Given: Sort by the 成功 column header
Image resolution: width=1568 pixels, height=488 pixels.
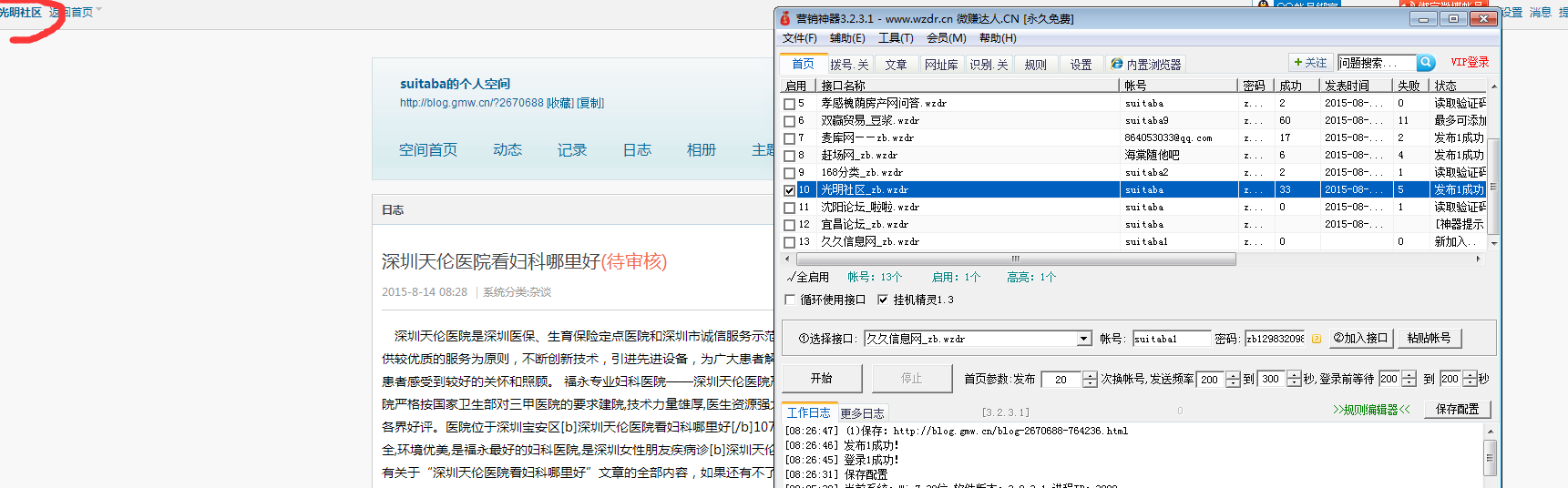Looking at the screenshot, I should pos(1297,86).
